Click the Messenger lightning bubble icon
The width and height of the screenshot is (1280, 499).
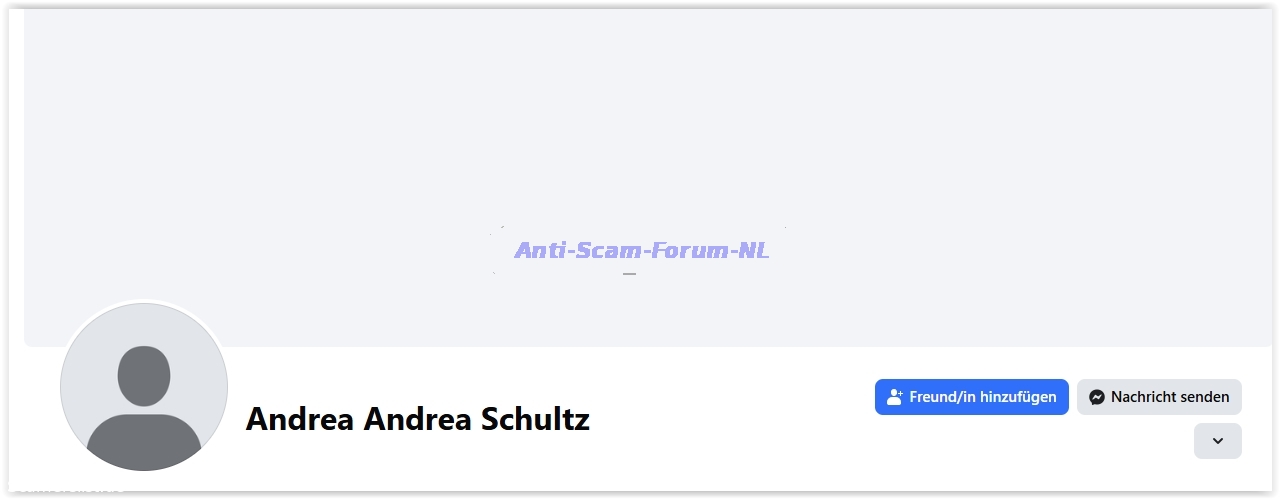click(1097, 397)
